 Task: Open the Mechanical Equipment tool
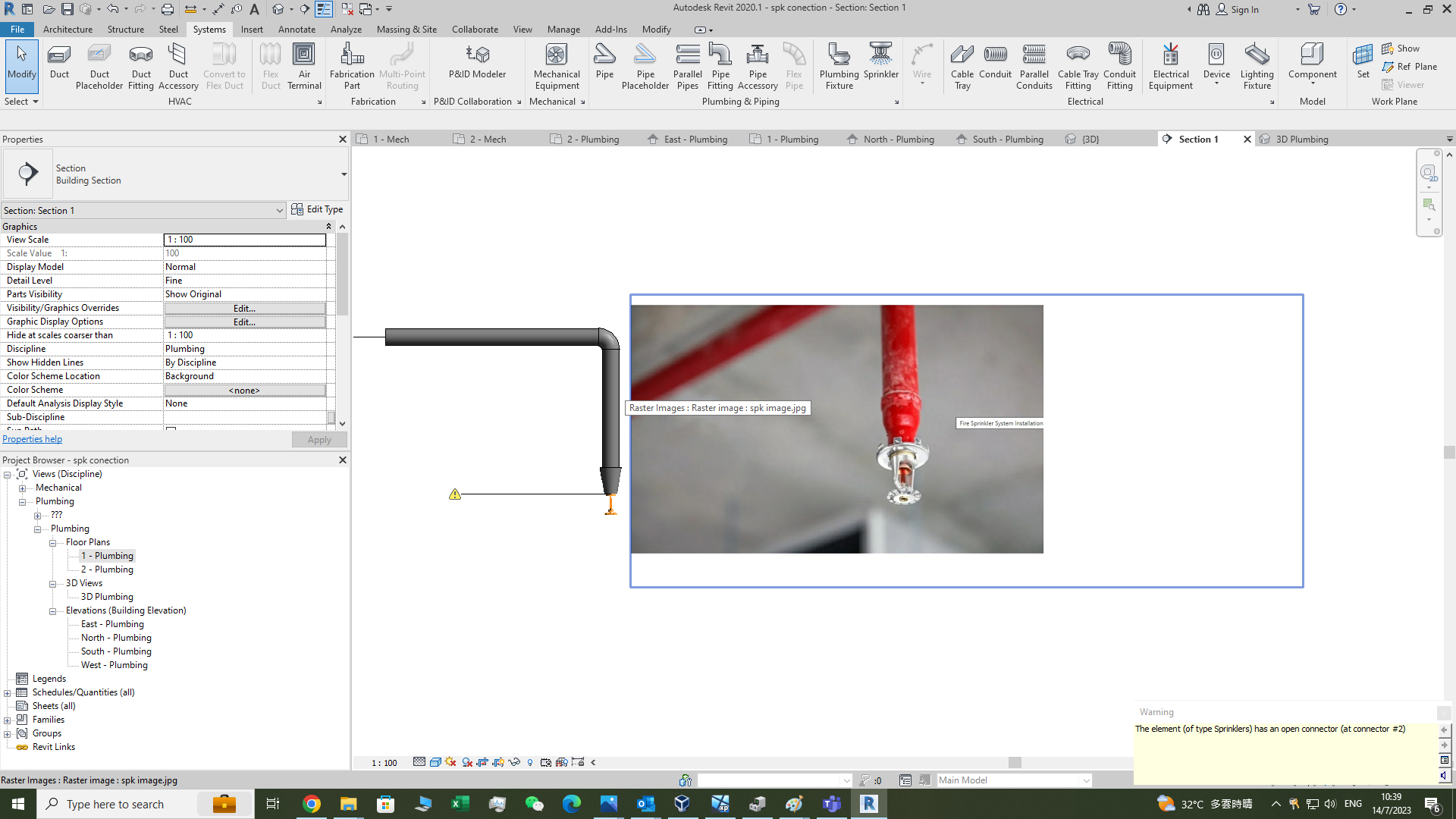coord(557,64)
